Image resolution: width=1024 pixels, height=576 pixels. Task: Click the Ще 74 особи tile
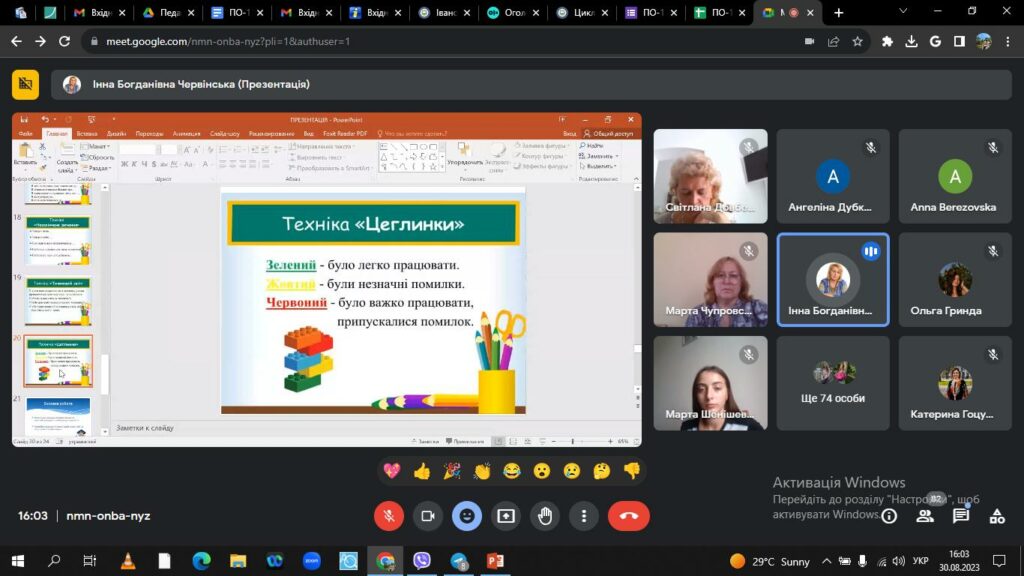pyautogui.click(x=833, y=383)
